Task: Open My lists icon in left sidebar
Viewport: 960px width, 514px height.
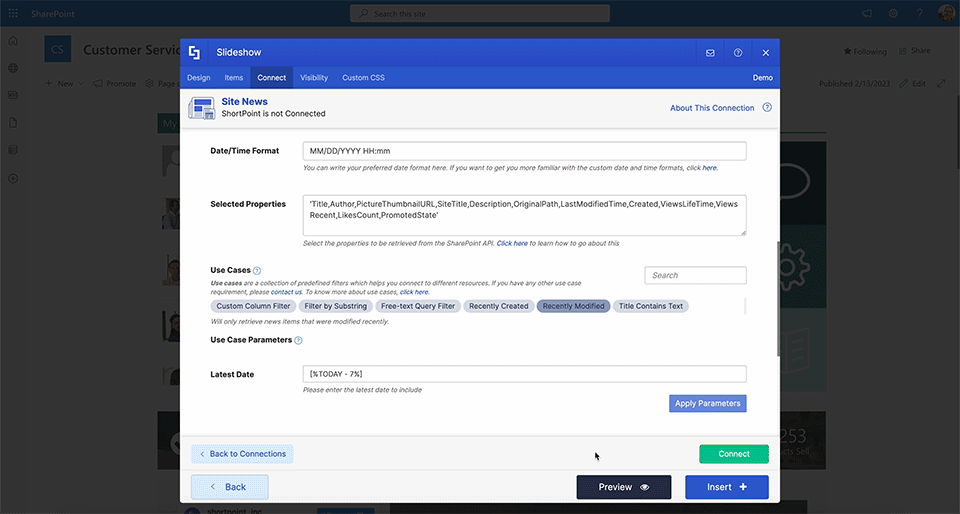Action: click(13, 150)
